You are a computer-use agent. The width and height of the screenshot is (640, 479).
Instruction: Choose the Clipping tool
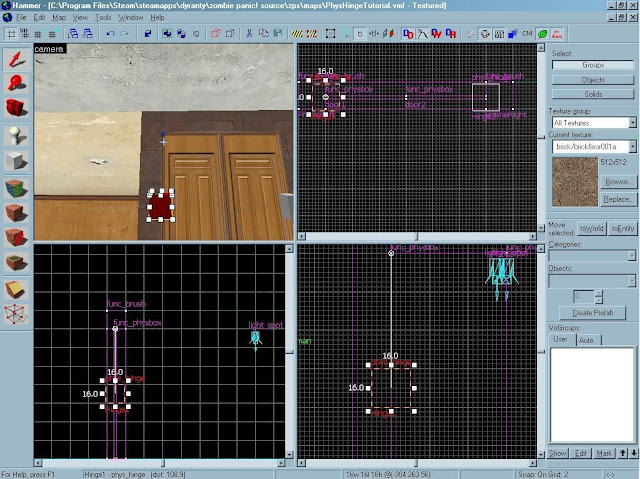tap(16, 289)
